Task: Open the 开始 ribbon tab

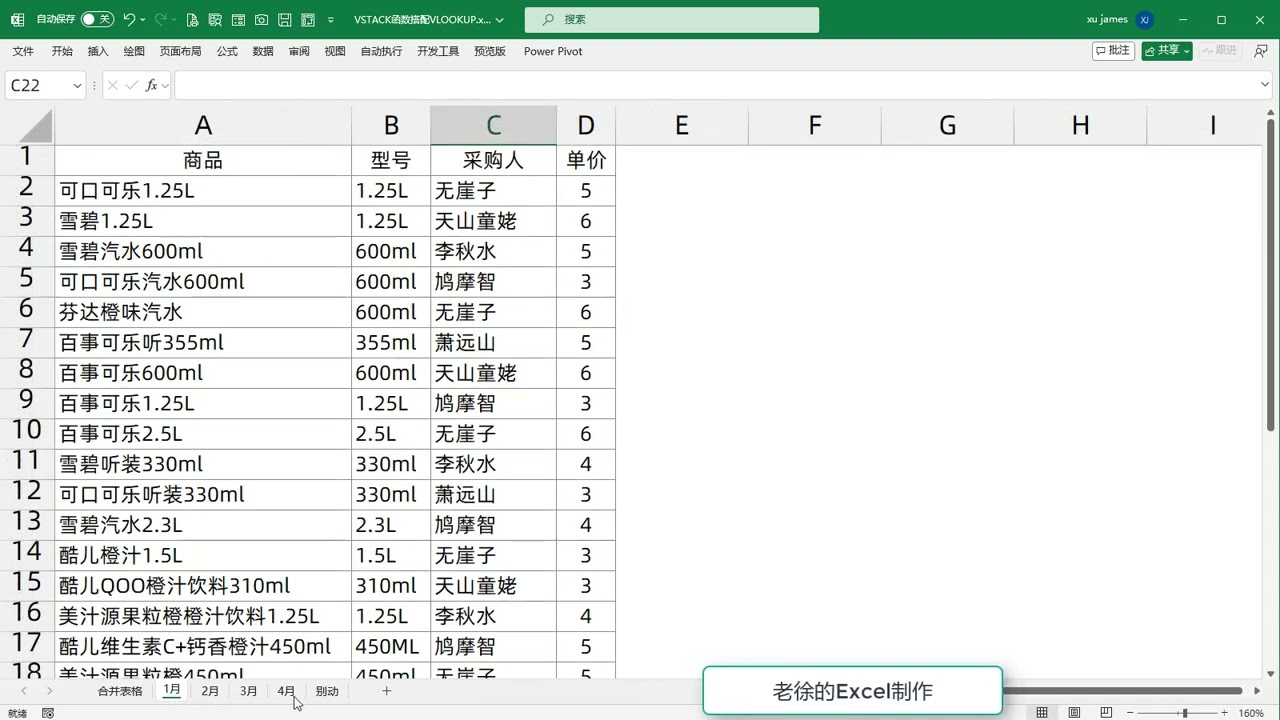Action: point(62,51)
